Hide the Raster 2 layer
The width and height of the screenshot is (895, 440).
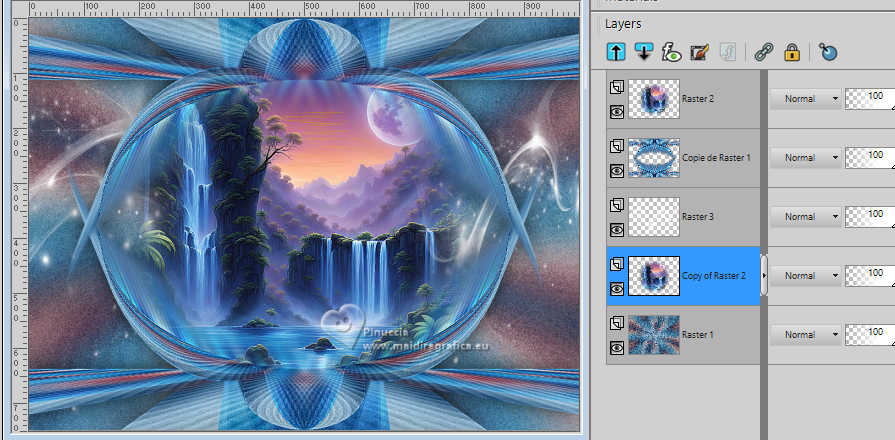pos(616,112)
